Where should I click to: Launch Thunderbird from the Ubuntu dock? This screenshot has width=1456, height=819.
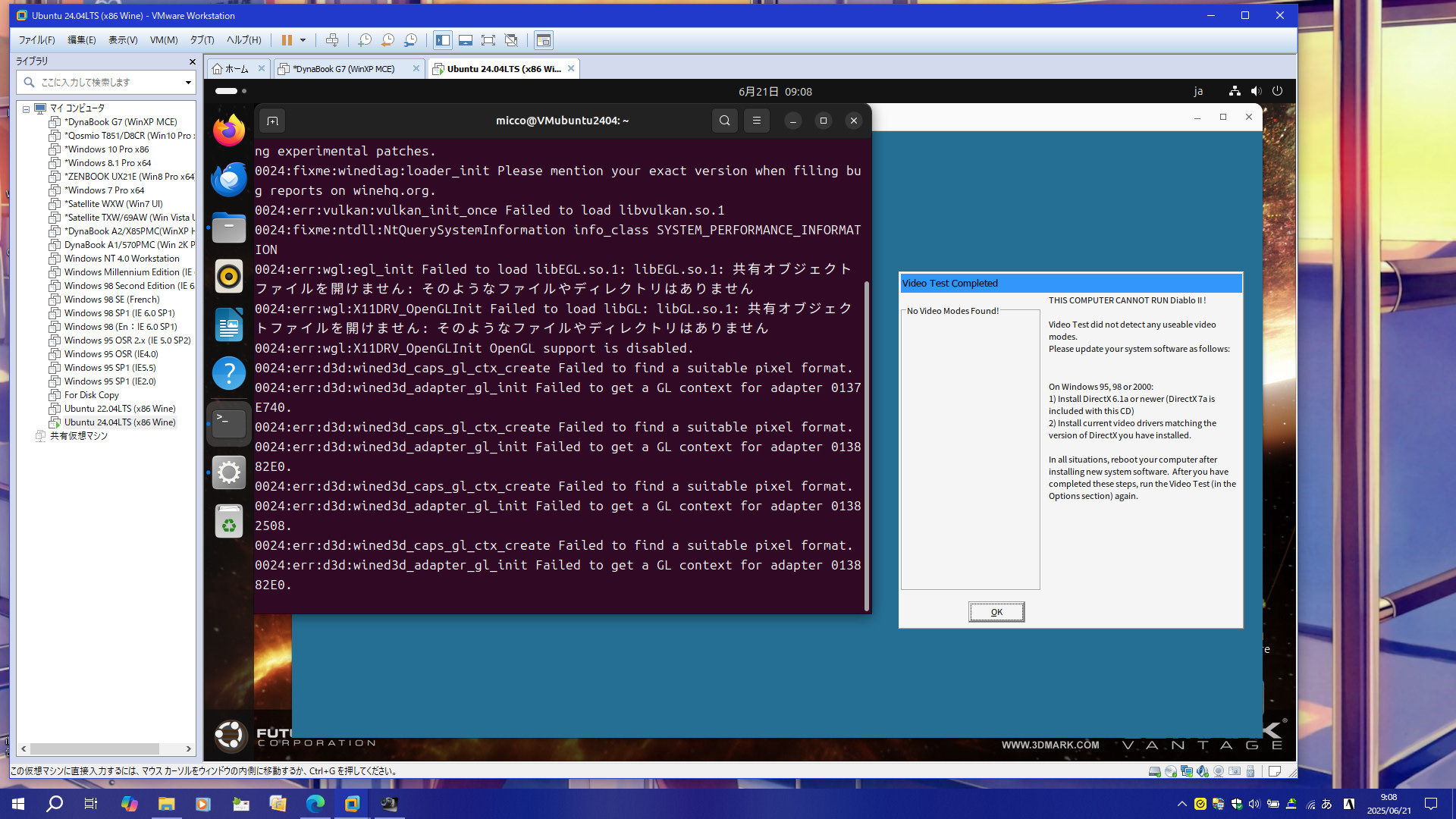[x=228, y=180]
